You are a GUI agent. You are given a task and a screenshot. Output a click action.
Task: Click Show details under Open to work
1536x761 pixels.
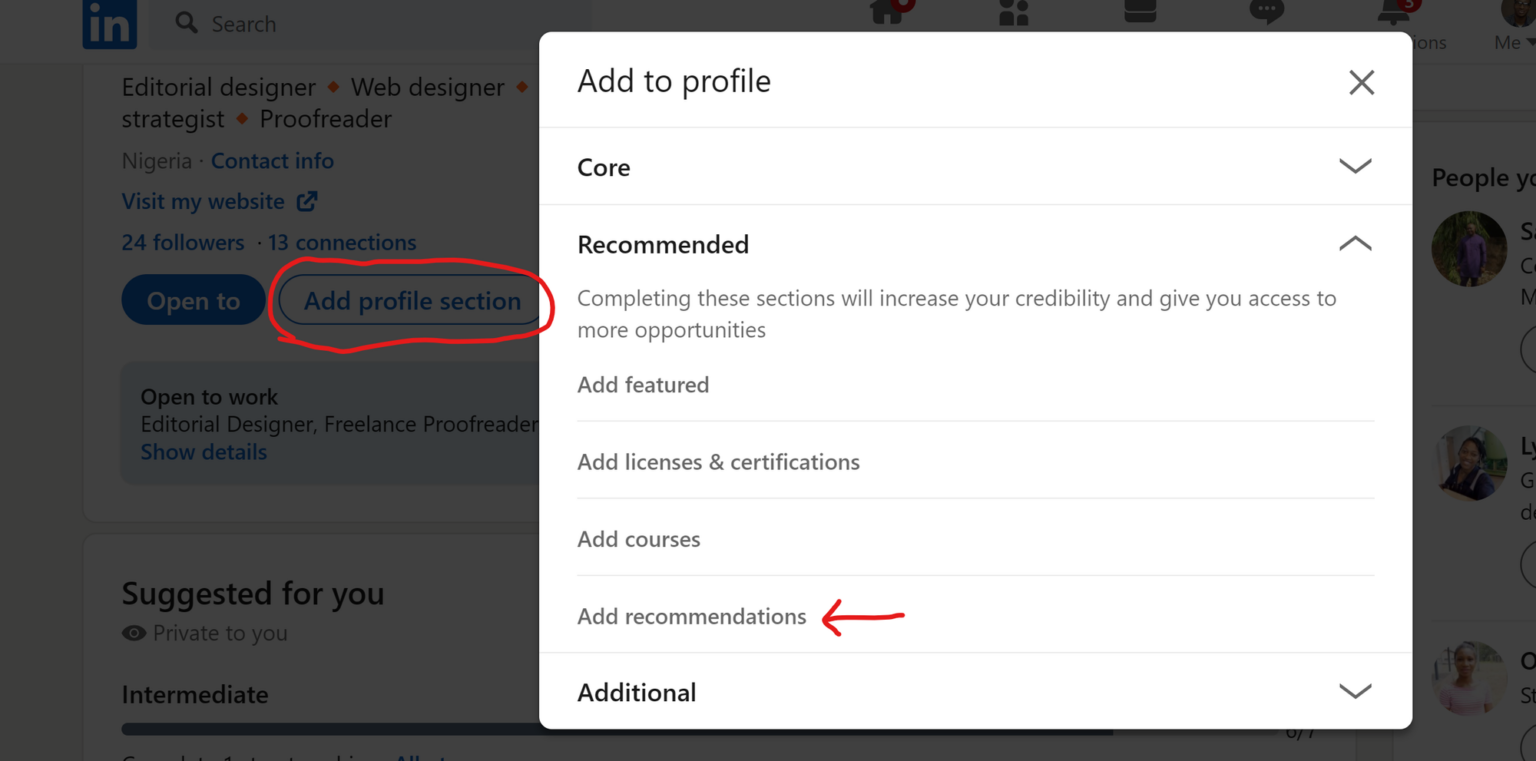203,452
